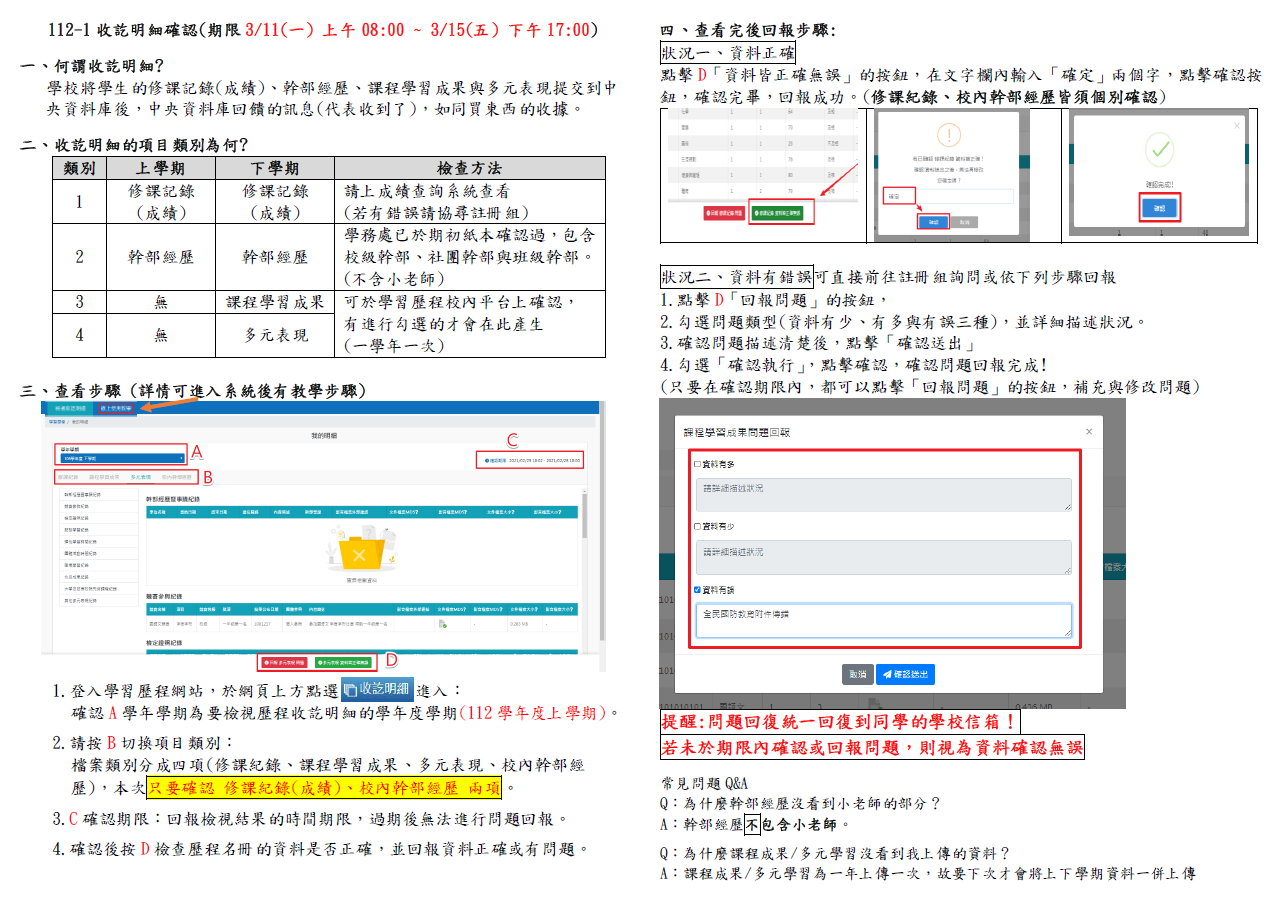Click the green 多元表現資料皆正確無誤 button
This screenshot has width=1286, height=905.
[341, 662]
